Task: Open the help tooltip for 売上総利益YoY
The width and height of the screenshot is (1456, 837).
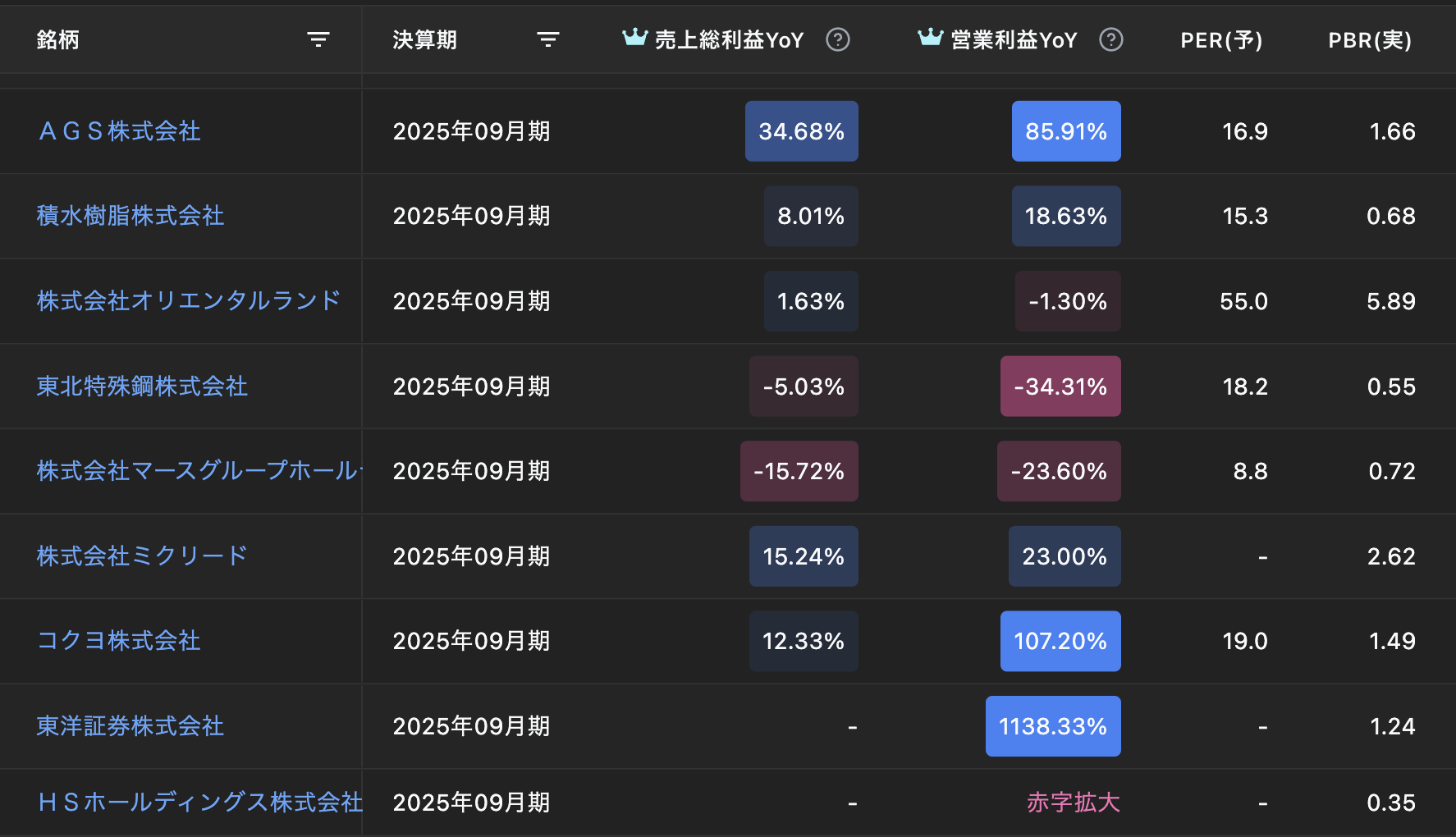Action: 838,39
